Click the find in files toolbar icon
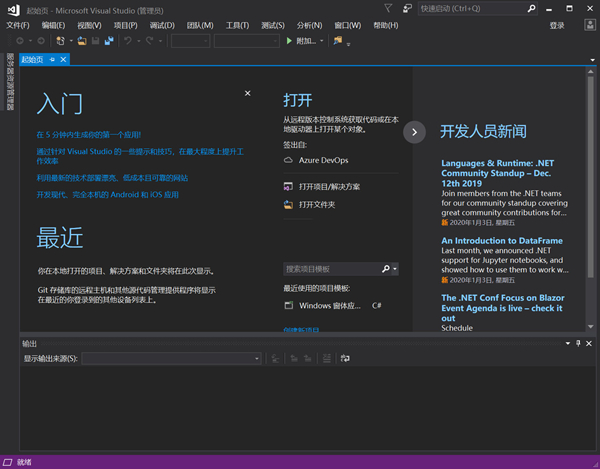 [338, 40]
